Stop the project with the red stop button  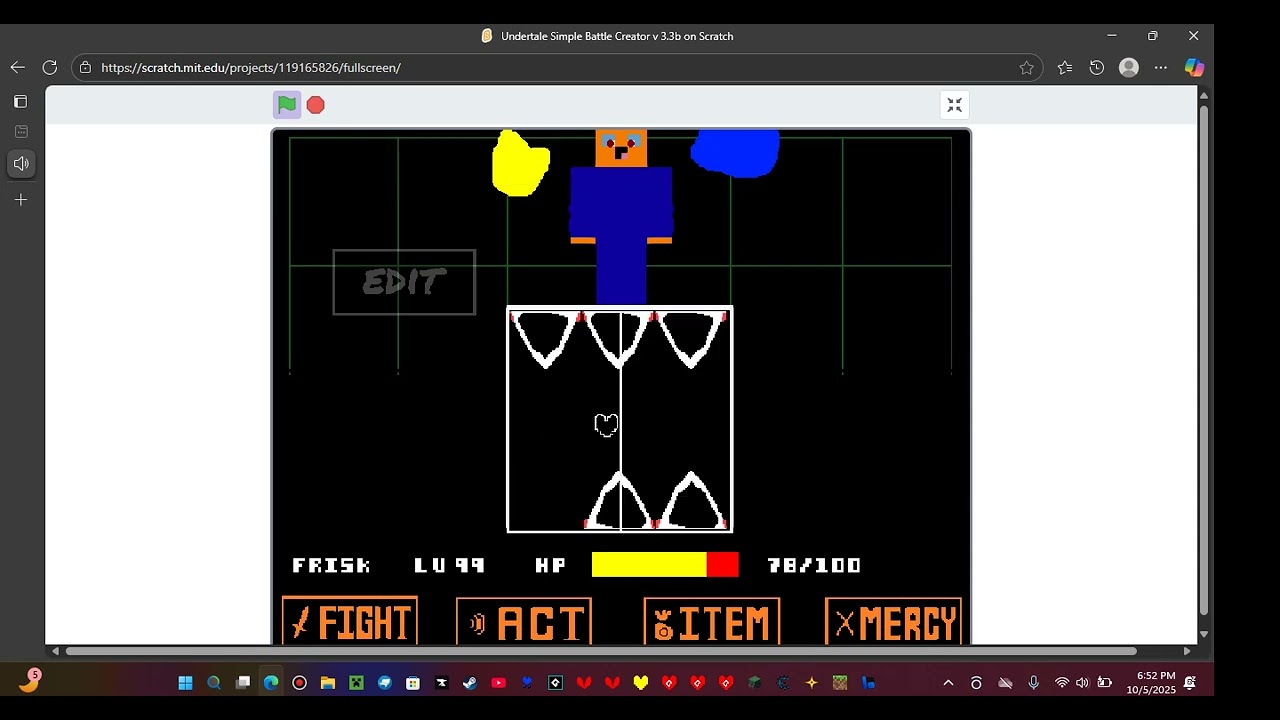coord(316,105)
